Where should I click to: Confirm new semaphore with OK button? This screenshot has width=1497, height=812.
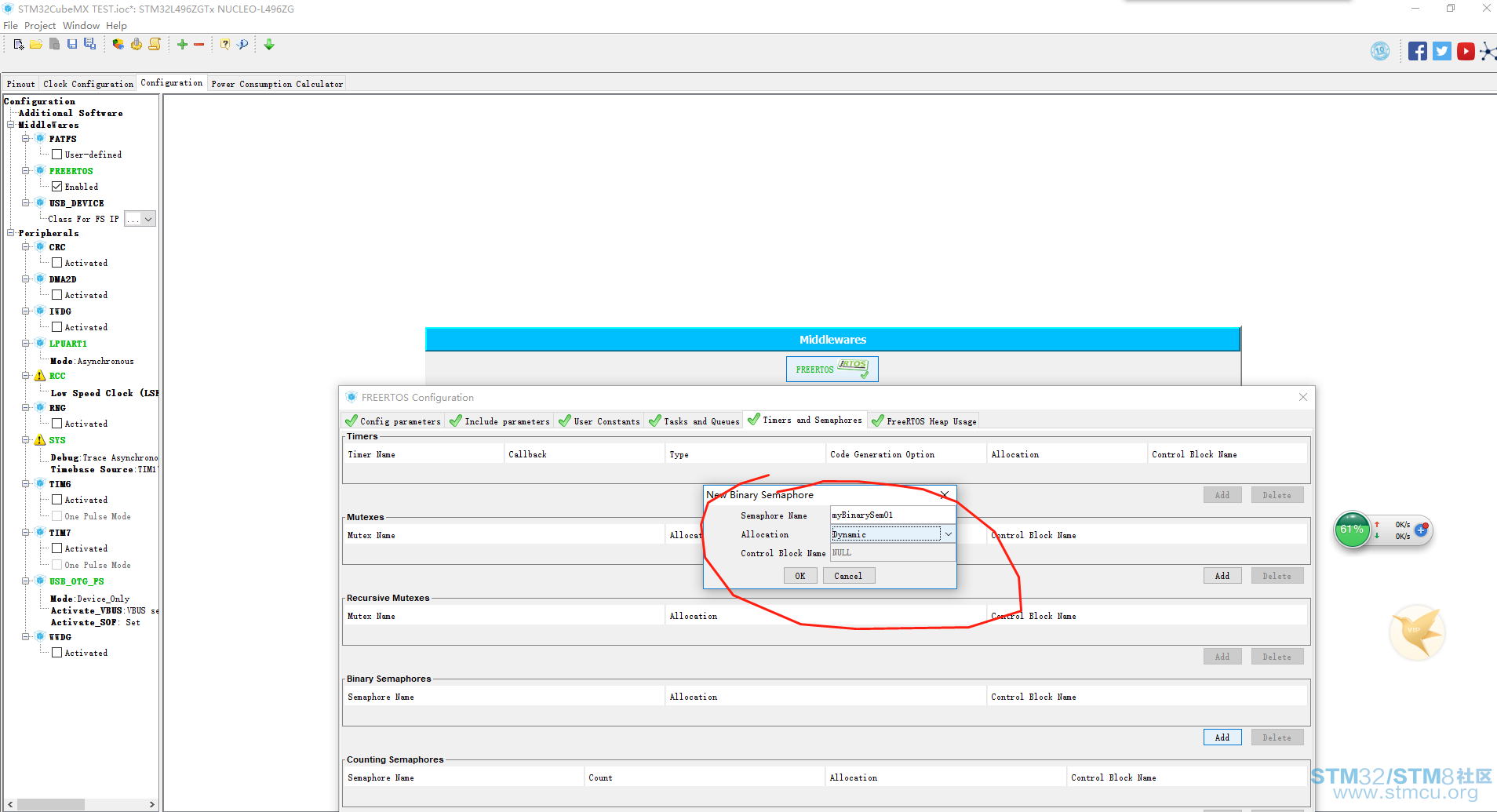pyautogui.click(x=800, y=576)
